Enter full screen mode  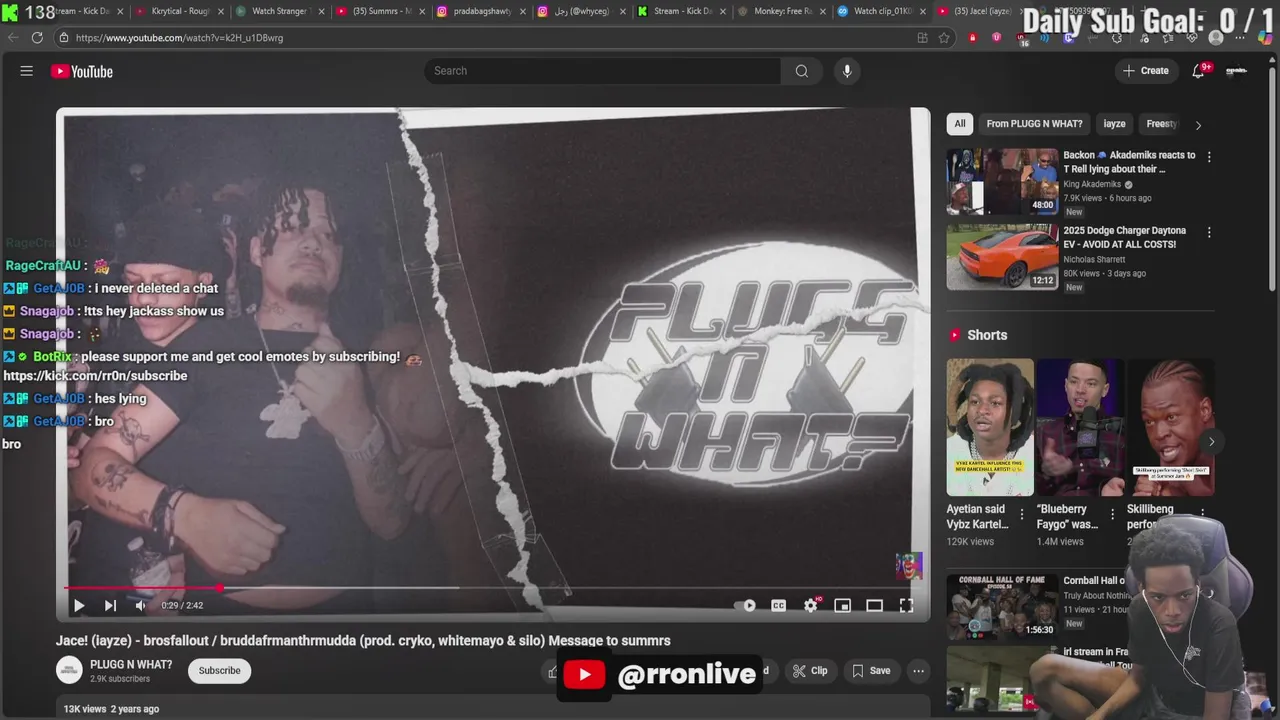(906, 605)
